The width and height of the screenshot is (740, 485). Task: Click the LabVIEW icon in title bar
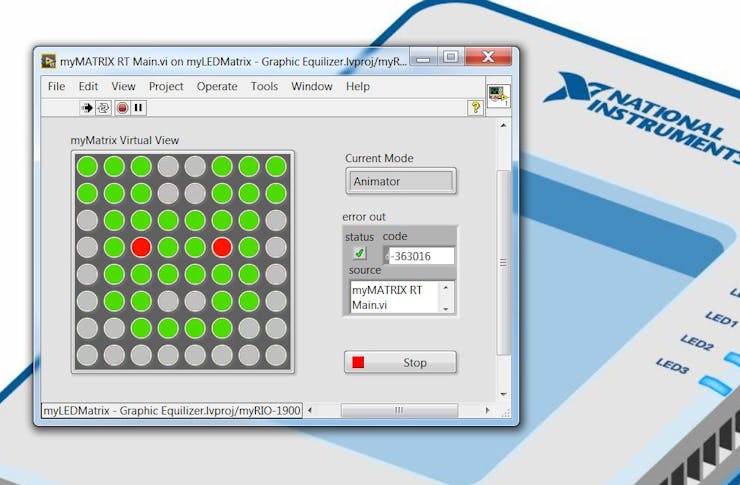(49, 61)
